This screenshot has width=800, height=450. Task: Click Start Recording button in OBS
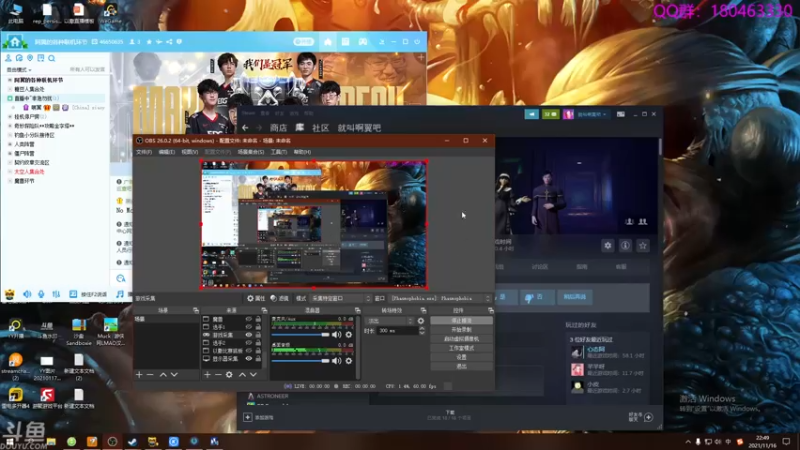coord(462,330)
